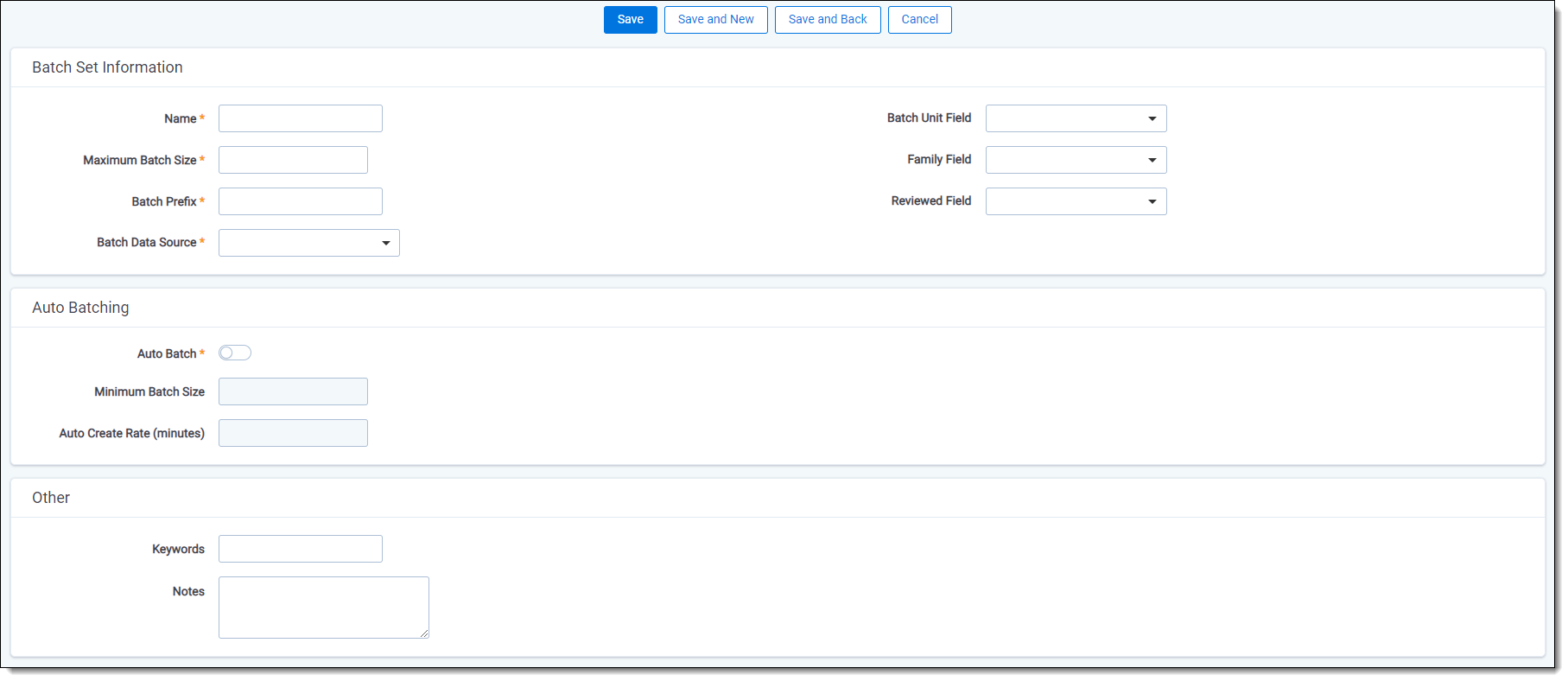The image size is (1568, 681).
Task: Open the Family Field dropdown
Action: tap(1076, 160)
